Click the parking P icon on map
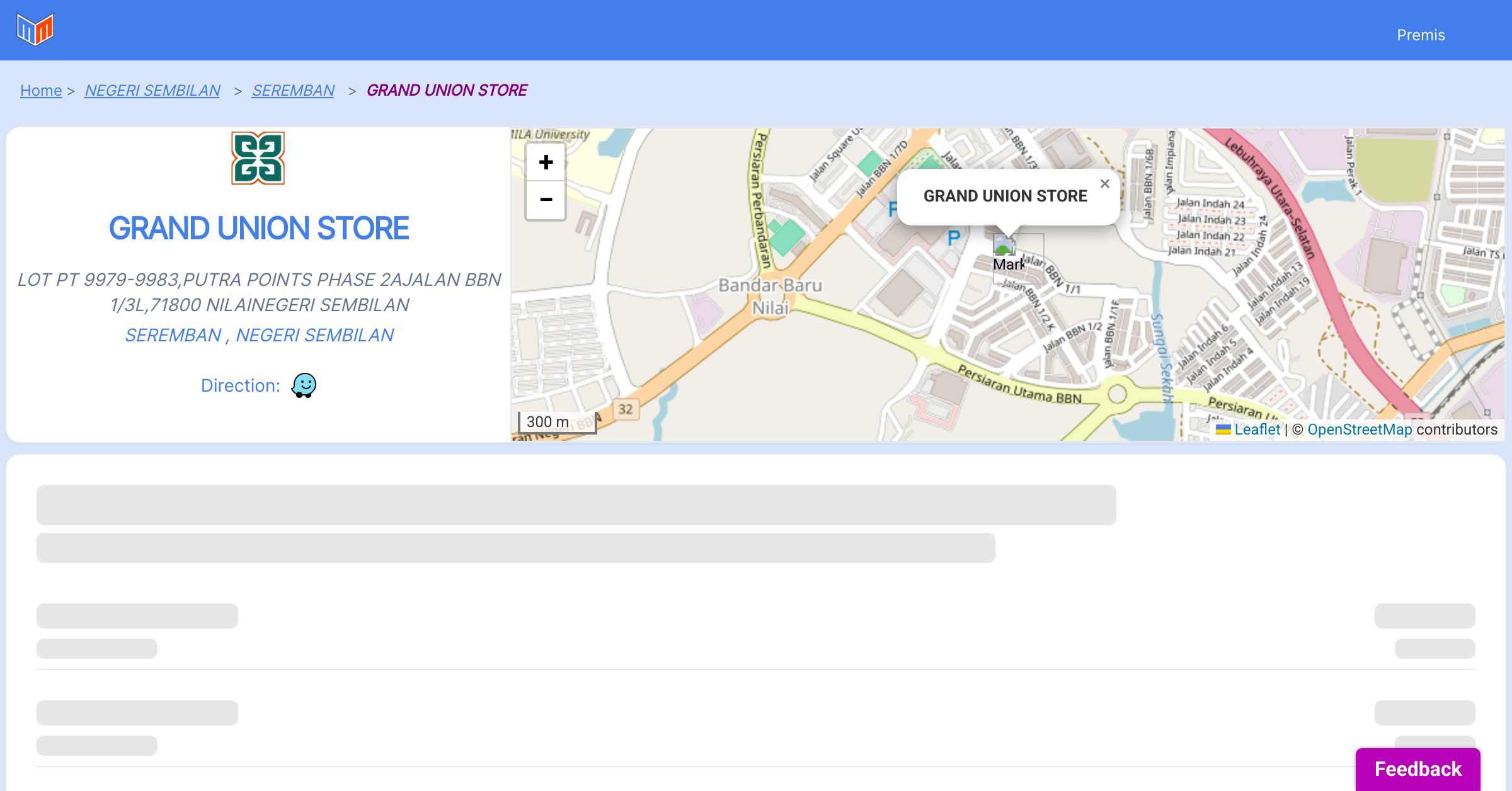 [954, 238]
